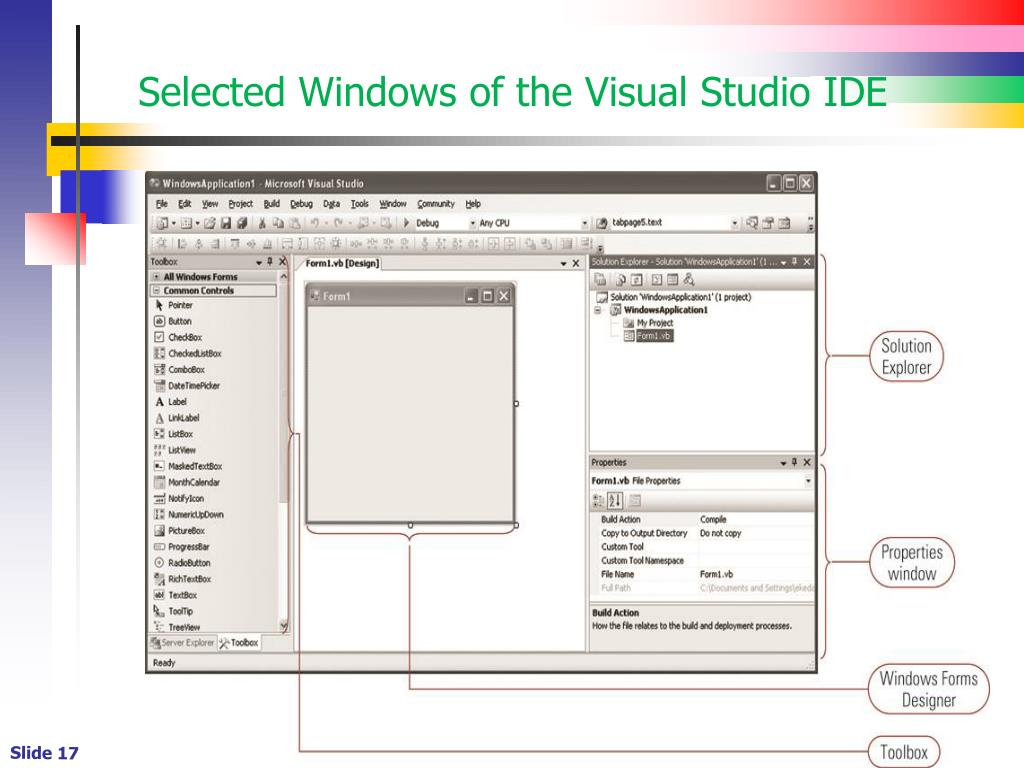The height and width of the screenshot is (768, 1024).
Task: Select the Pointer tool in the Toolbox
Action: (x=174, y=305)
